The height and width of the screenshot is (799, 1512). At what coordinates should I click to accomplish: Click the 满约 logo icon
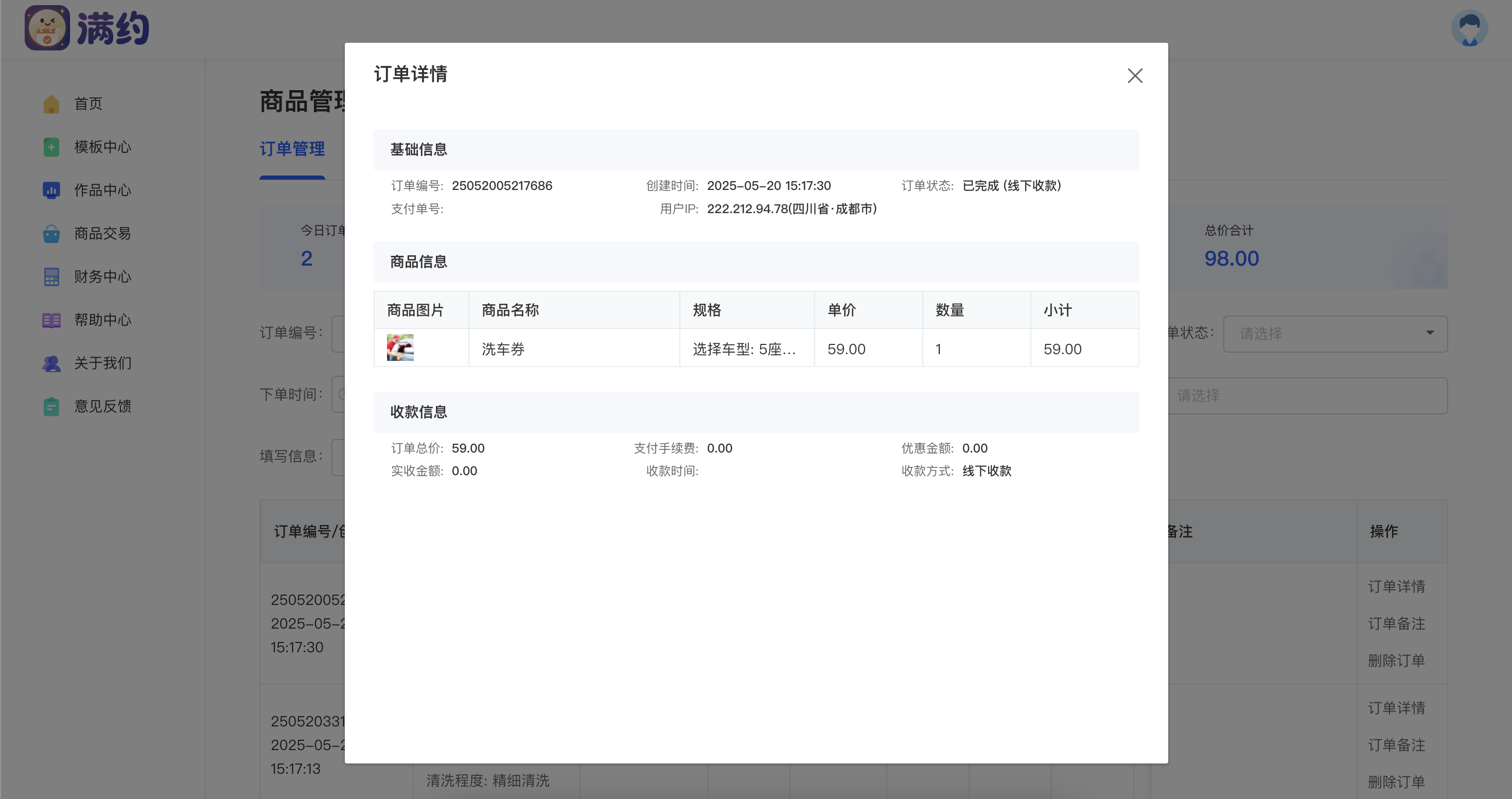[x=47, y=28]
